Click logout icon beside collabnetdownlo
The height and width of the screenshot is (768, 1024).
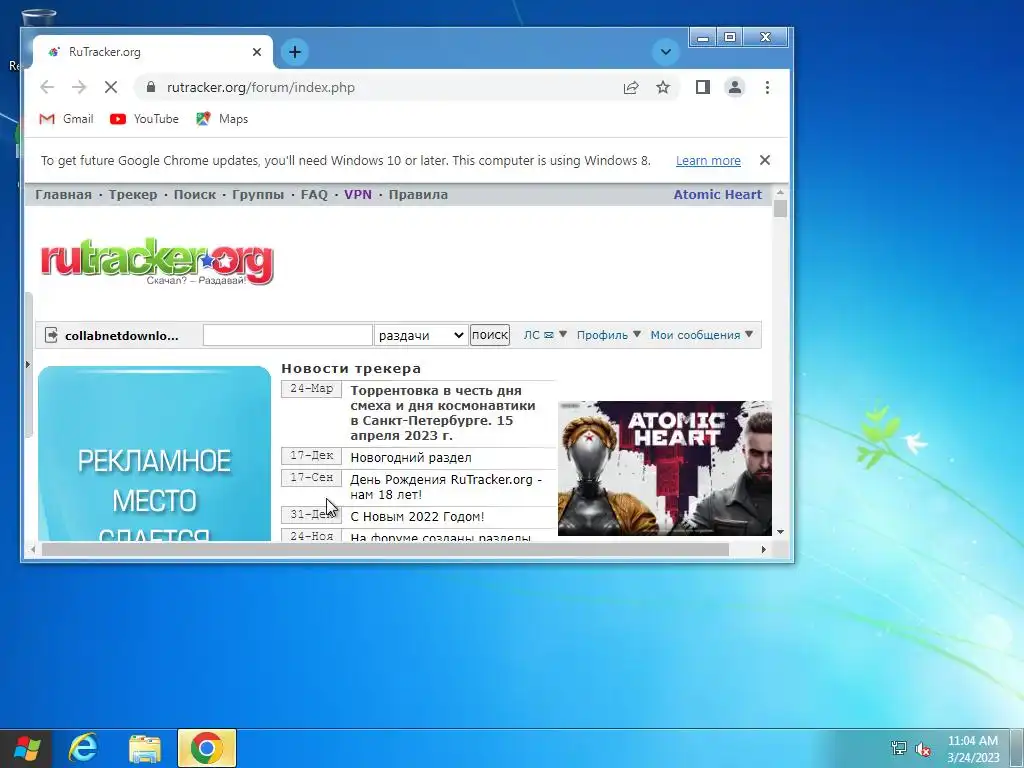[x=52, y=335]
